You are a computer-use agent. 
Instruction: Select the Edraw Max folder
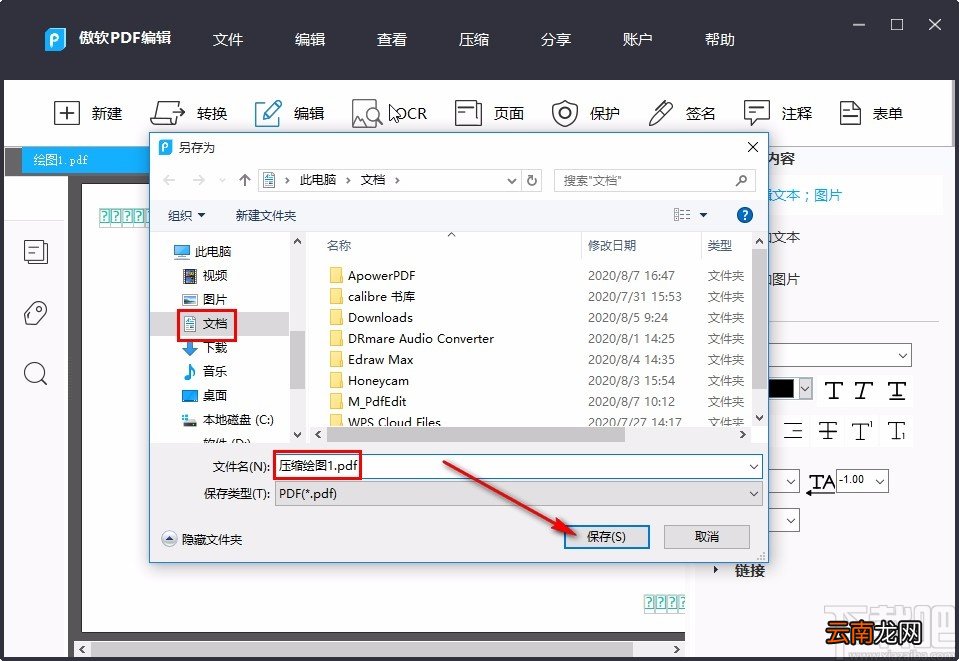[x=371, y=360]
